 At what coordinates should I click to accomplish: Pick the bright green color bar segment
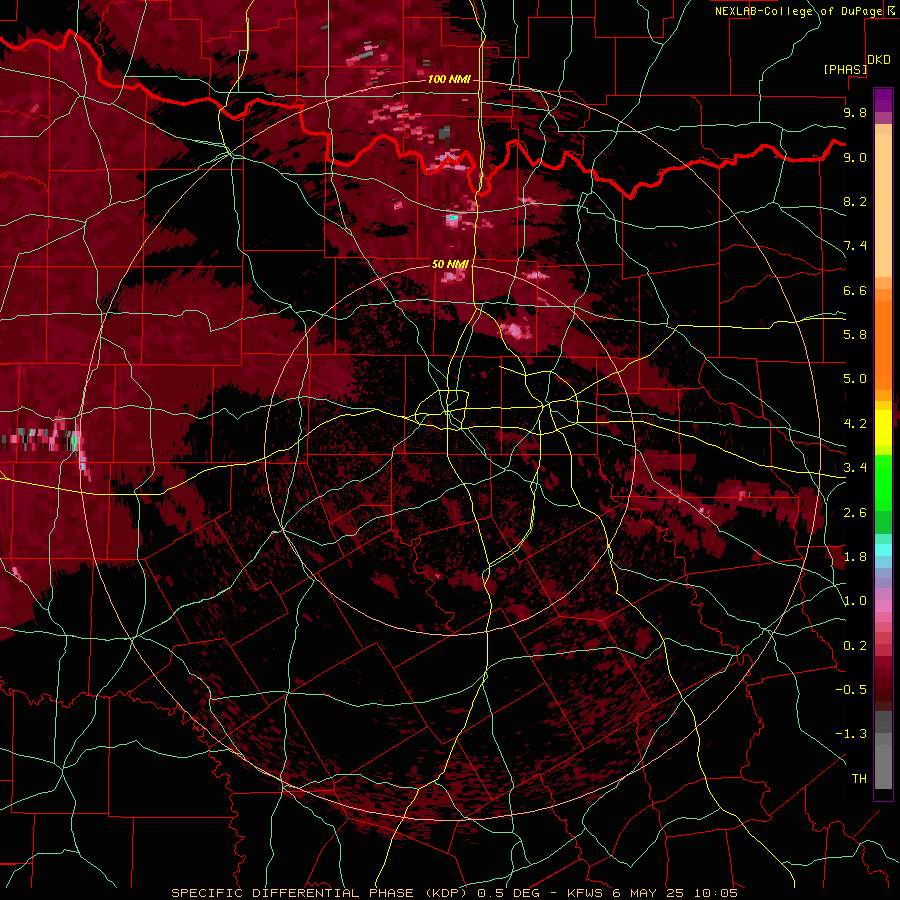coord(883,482)
